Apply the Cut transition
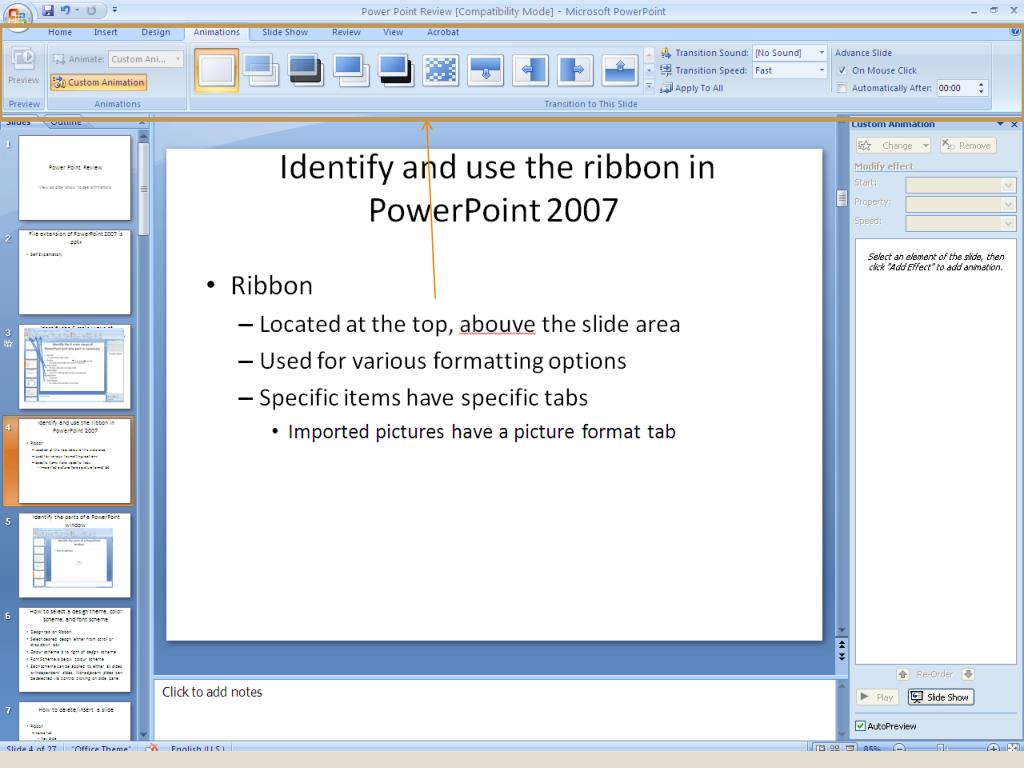The height and width of the screenshot is (768, 1024). tap(351, 70)
